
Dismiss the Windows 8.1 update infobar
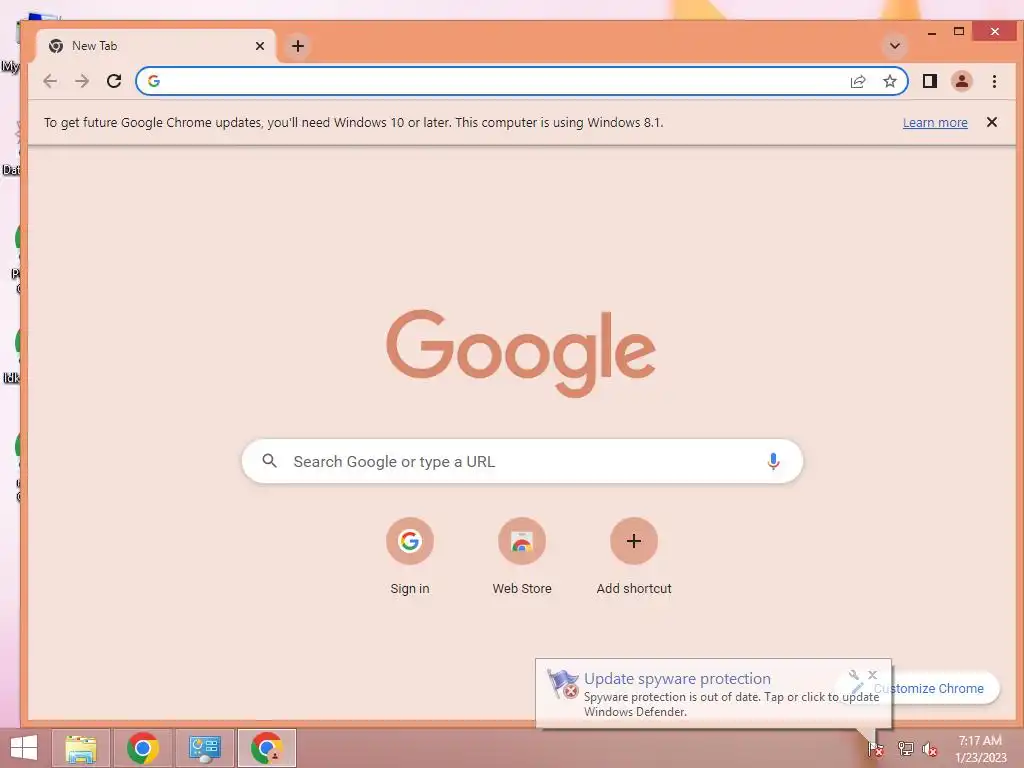[x=991, y=122]
